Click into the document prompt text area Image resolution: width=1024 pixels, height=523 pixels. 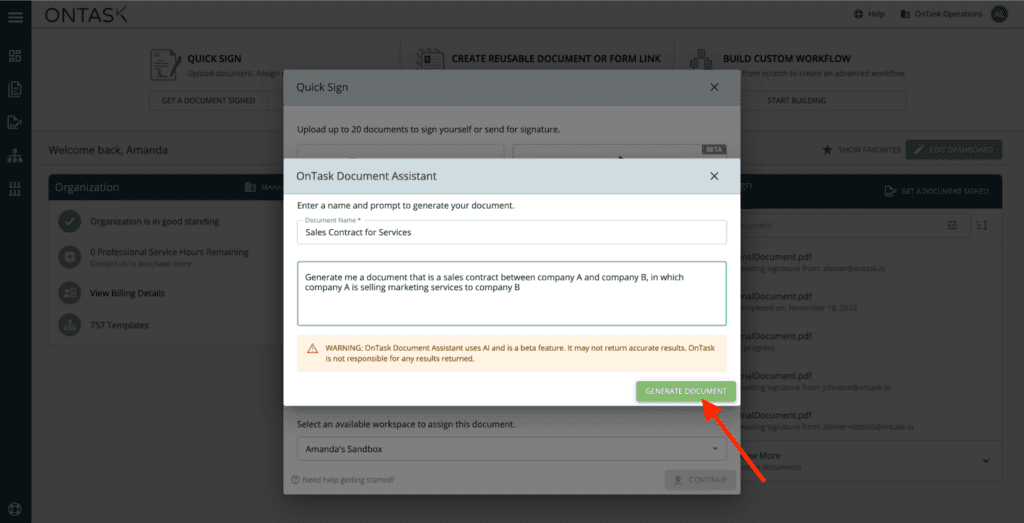[x=512, y=293]
